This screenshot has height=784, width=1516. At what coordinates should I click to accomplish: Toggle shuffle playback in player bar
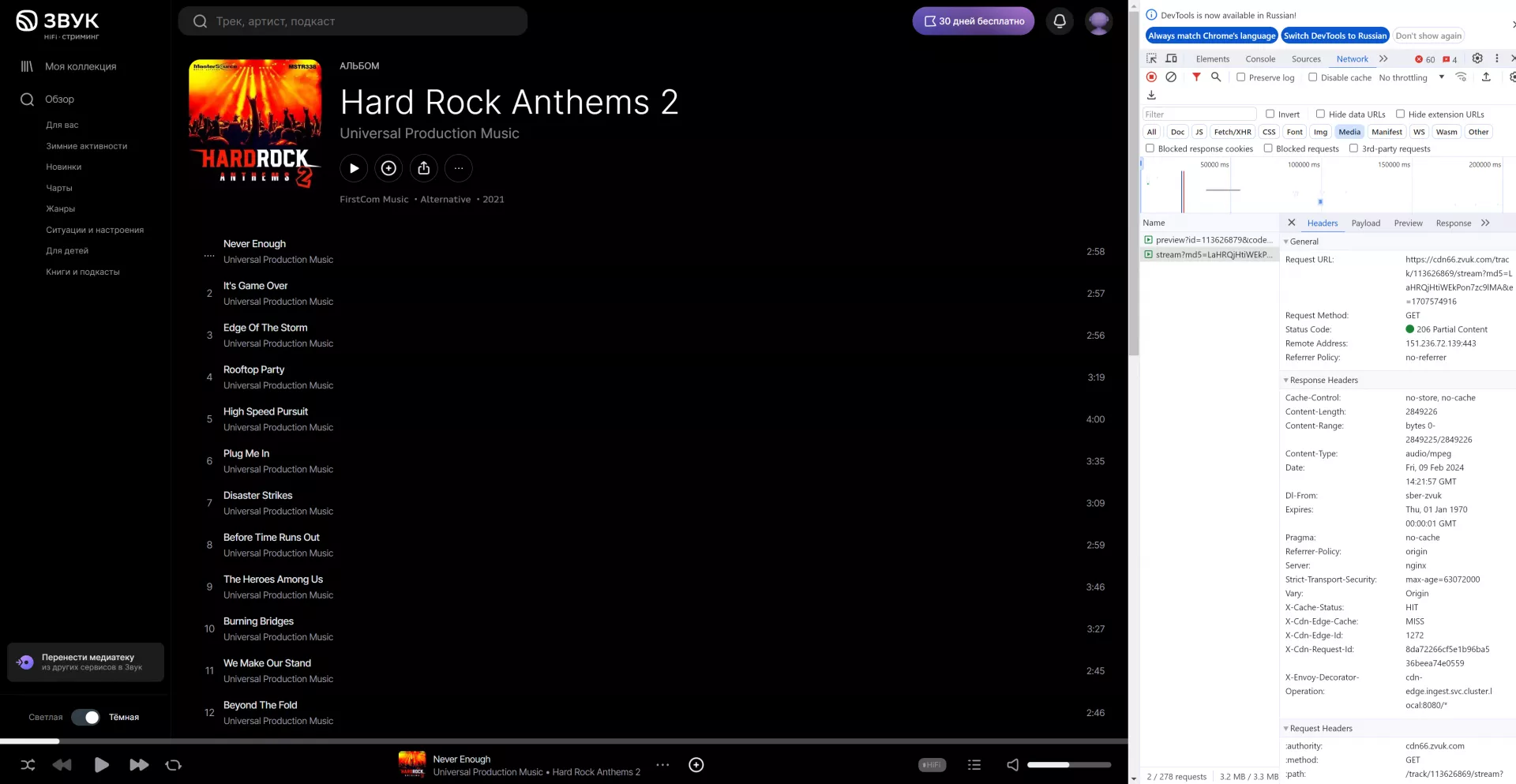[28, 764]
